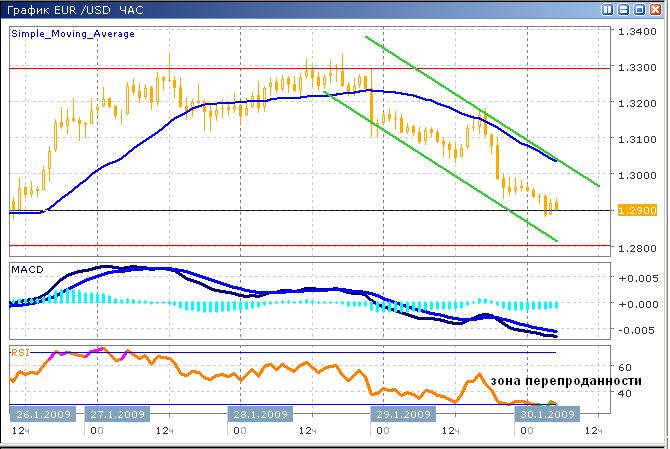The image size is (670, 449).
Task: Select the 26.1.2009 date marker
Action: pyautogui.click(x=41, y=414)
